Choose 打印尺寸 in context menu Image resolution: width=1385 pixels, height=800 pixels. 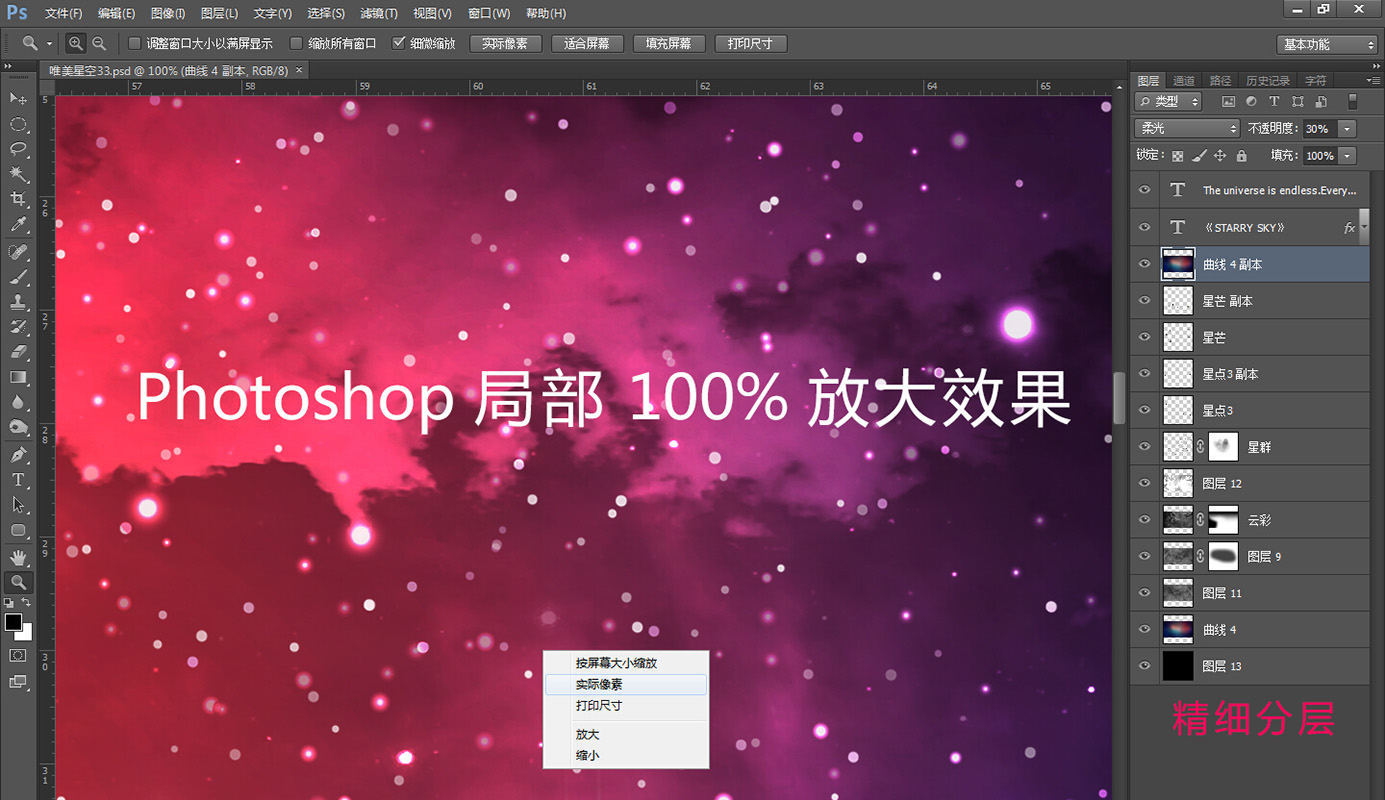click(x=626, y=705)
